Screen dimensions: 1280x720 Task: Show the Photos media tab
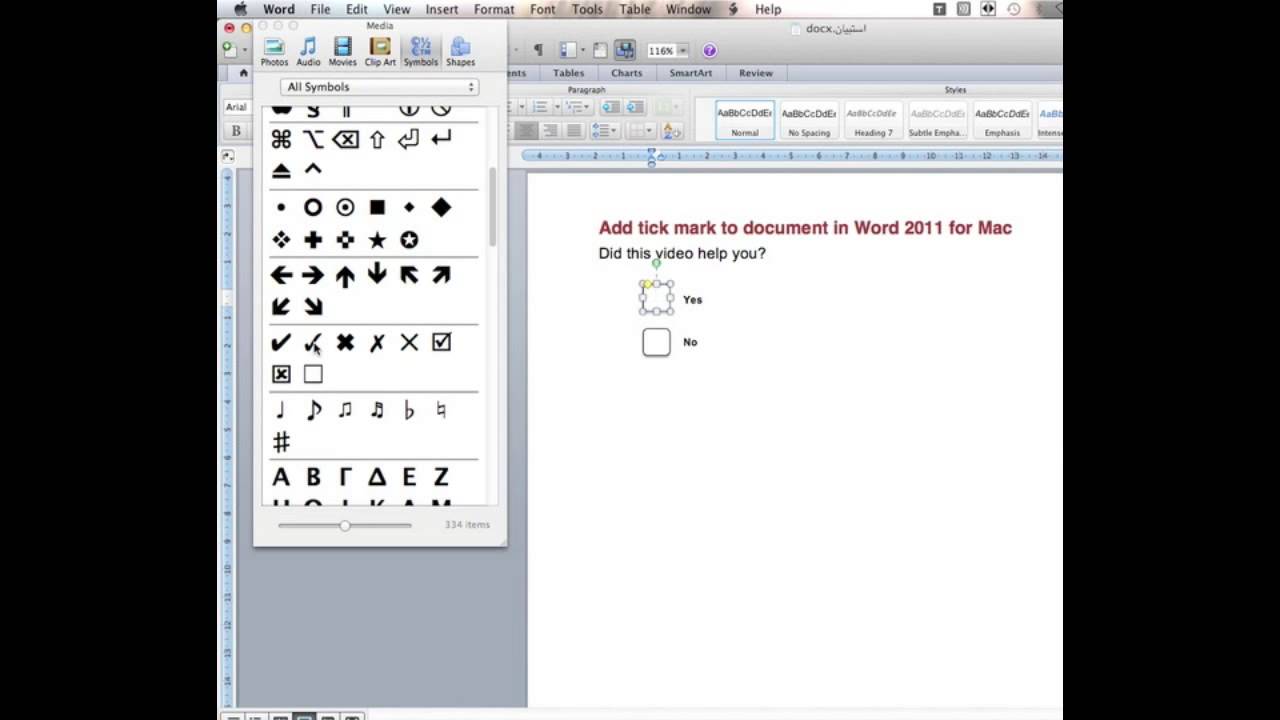[274, 51]
